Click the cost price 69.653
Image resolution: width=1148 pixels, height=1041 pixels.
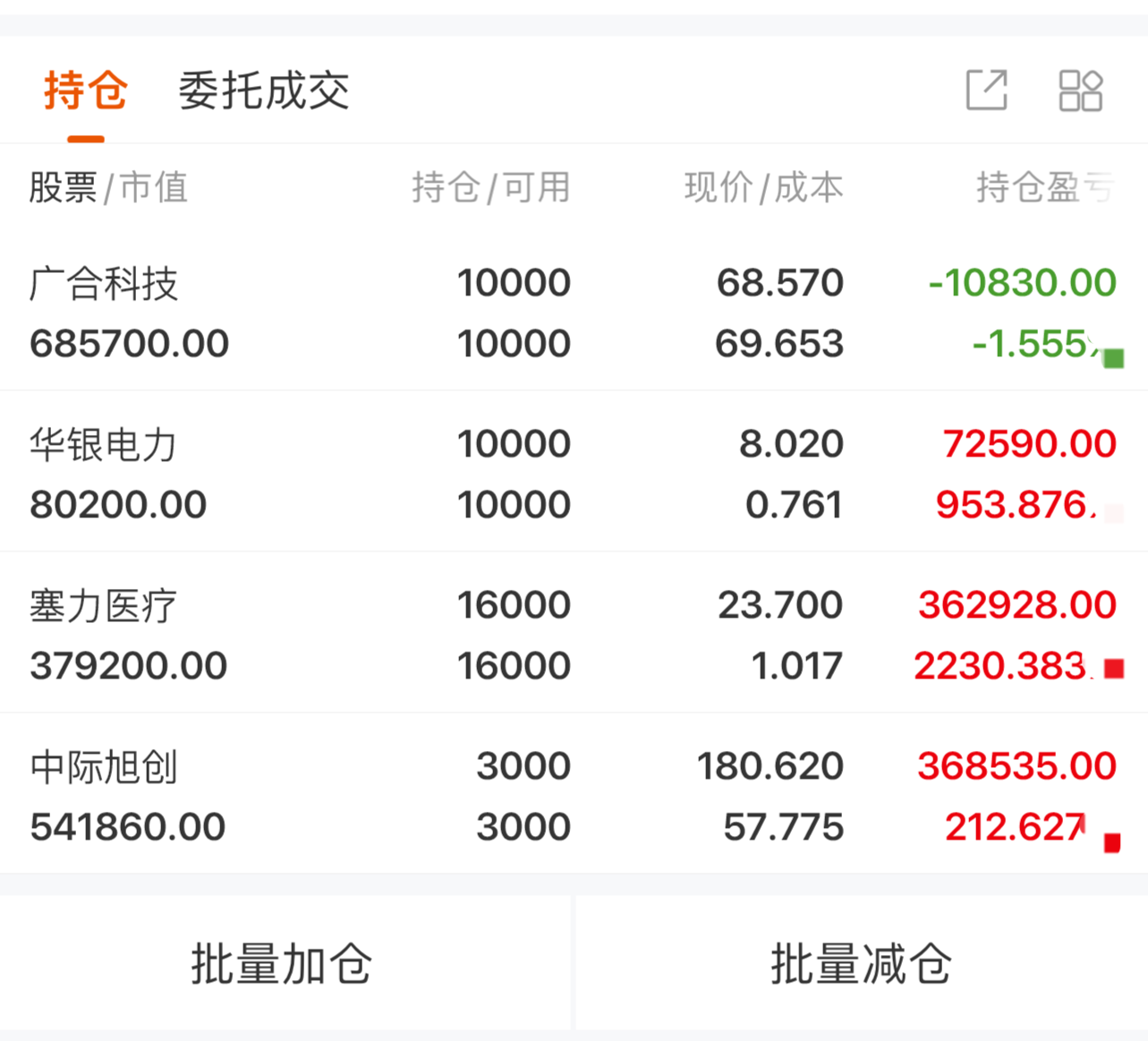point(779,344)
